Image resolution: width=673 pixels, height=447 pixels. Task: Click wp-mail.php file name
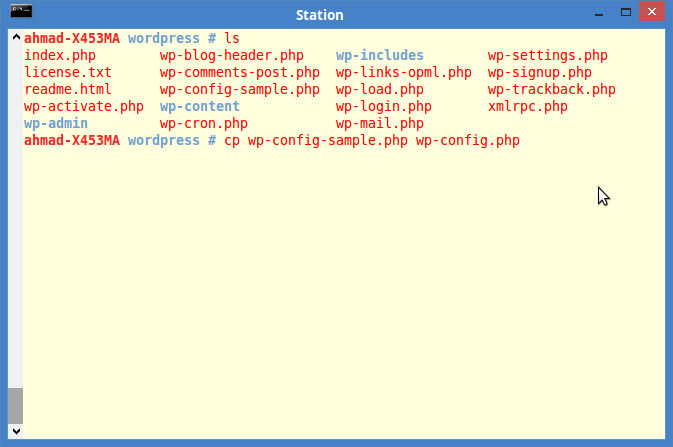379,124
